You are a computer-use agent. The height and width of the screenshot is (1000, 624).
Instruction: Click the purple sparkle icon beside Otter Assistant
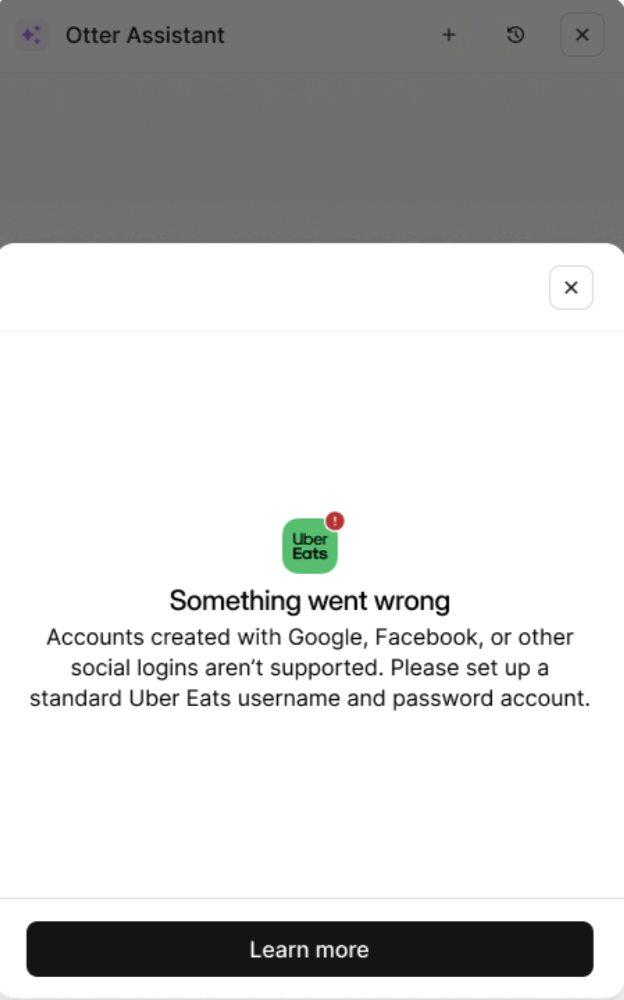click(x=31, y=34)
